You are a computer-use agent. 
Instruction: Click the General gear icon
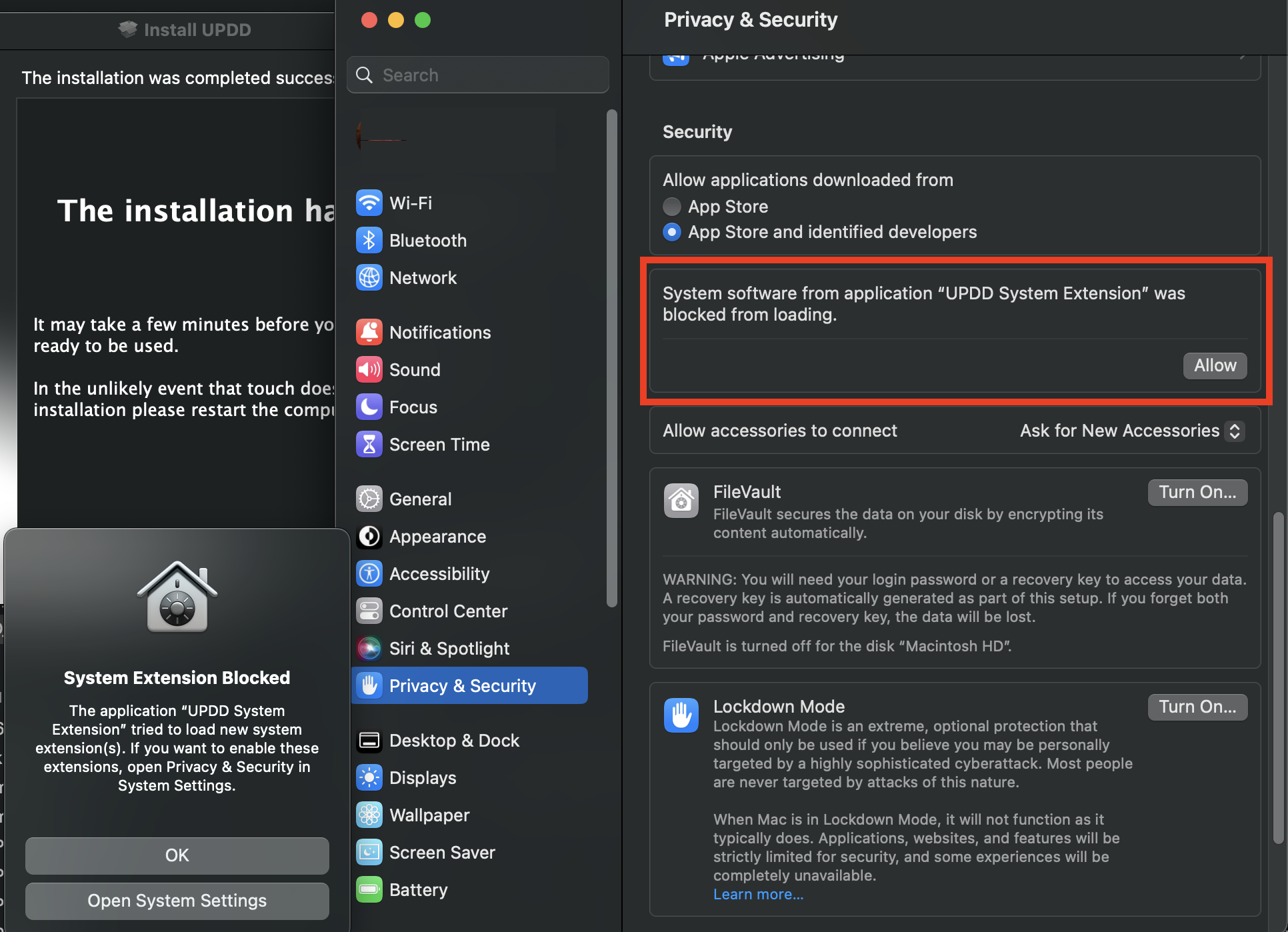pyautogui.click(x=369, y=499)
